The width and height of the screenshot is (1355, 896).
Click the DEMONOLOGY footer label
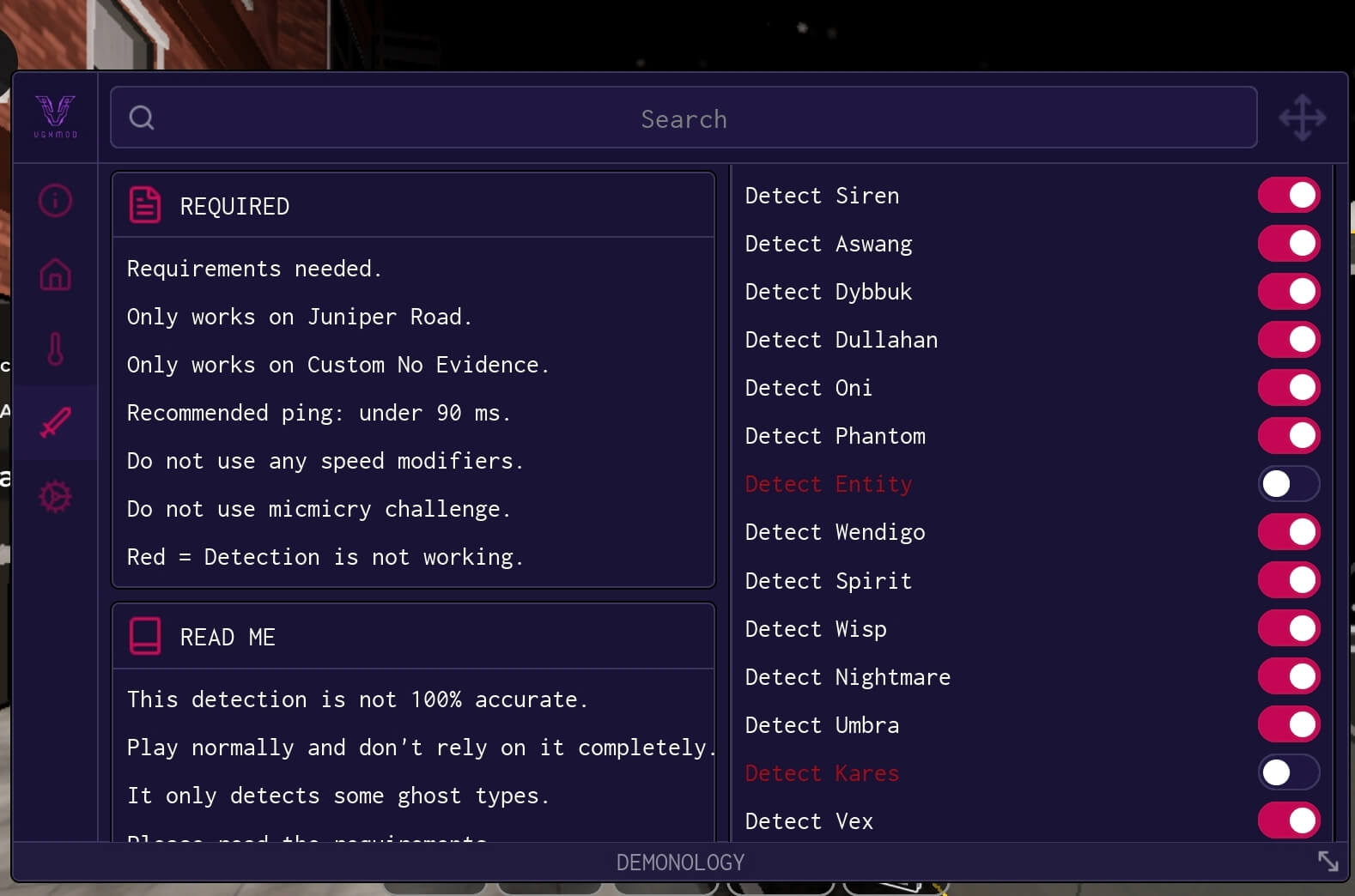point(680,862)
